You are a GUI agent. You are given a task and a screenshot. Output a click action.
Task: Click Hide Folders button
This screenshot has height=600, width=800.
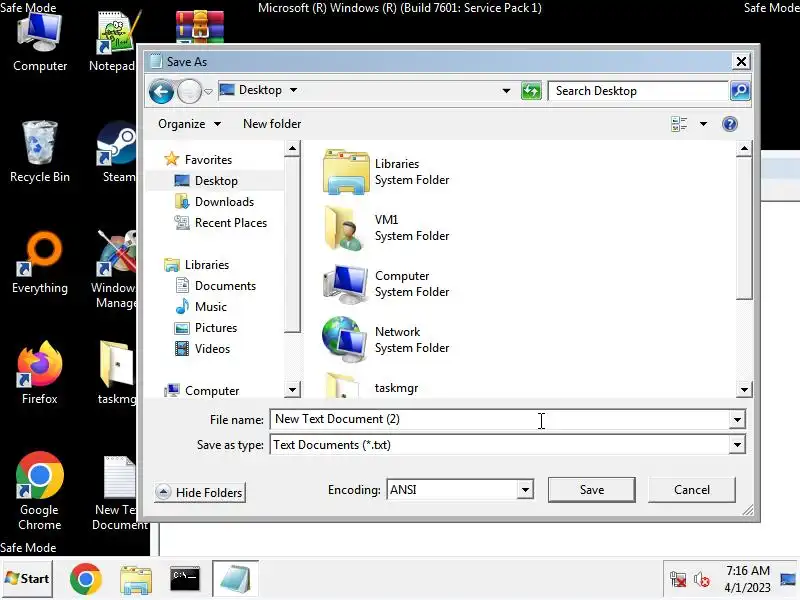pyautogui.click(x=200, y=492)
